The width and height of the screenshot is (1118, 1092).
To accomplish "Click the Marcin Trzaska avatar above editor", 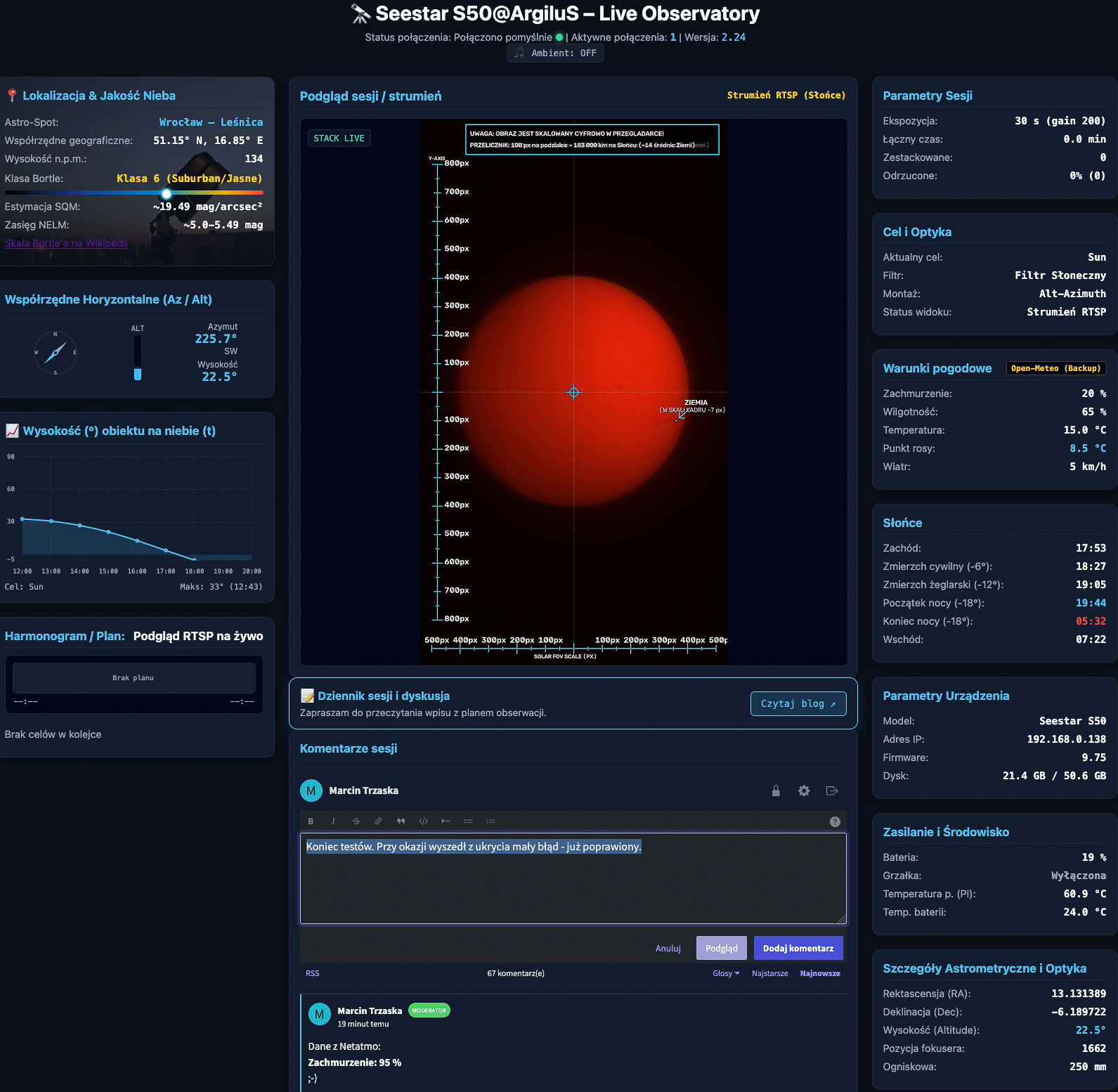I will (311, 791).
